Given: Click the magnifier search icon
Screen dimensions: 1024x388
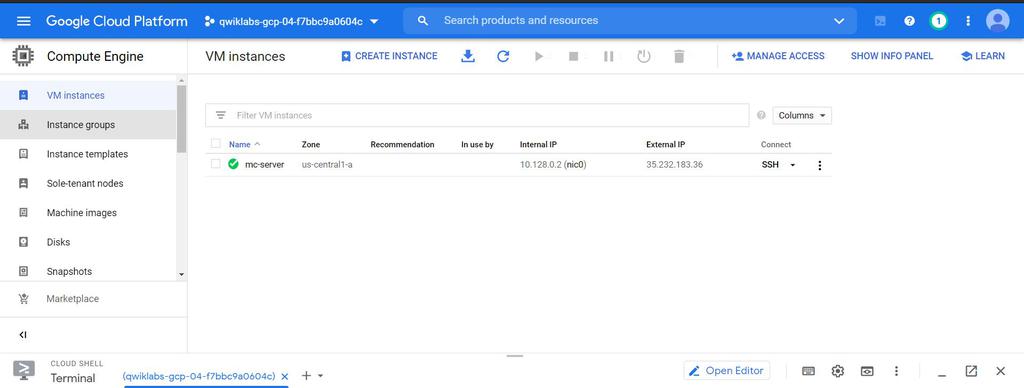Looking at the screenshot, I should [x=423, y=21].
